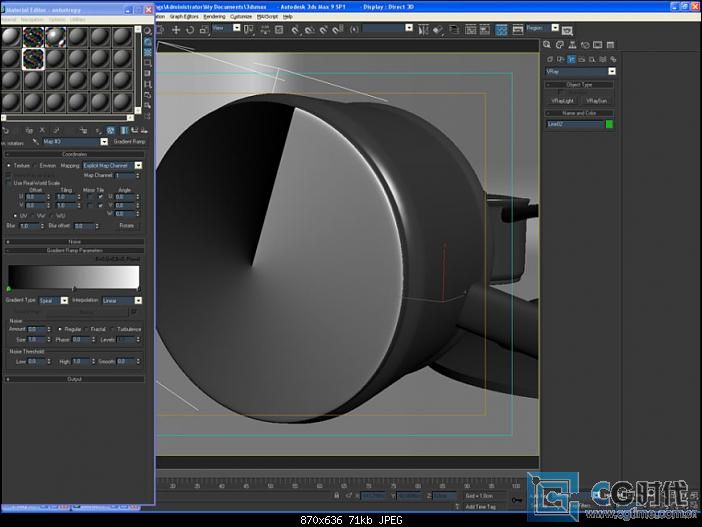Select the Rotate tool in main toolbar
The width and height of the screenshot is (702, 527).
point(190,30)
